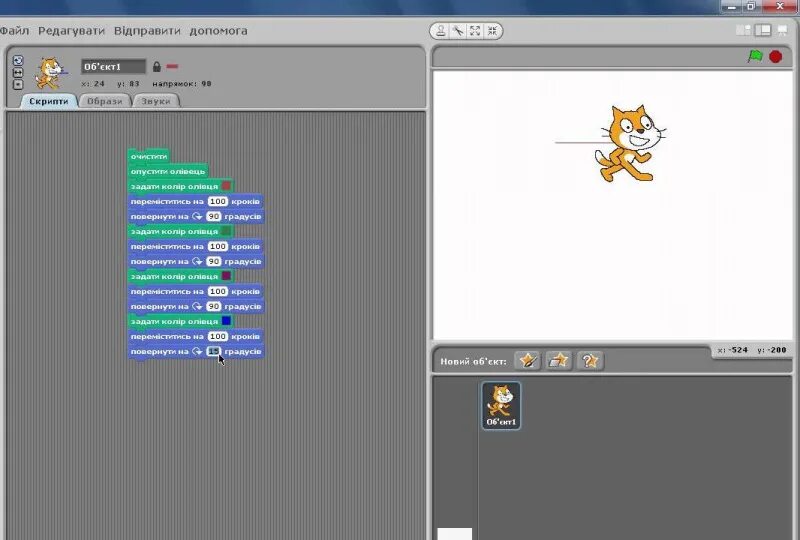The image size is (800, 540).
Task: Set rotation style to don't rotate
Action: pyautogui.click(x=18, y=84)
